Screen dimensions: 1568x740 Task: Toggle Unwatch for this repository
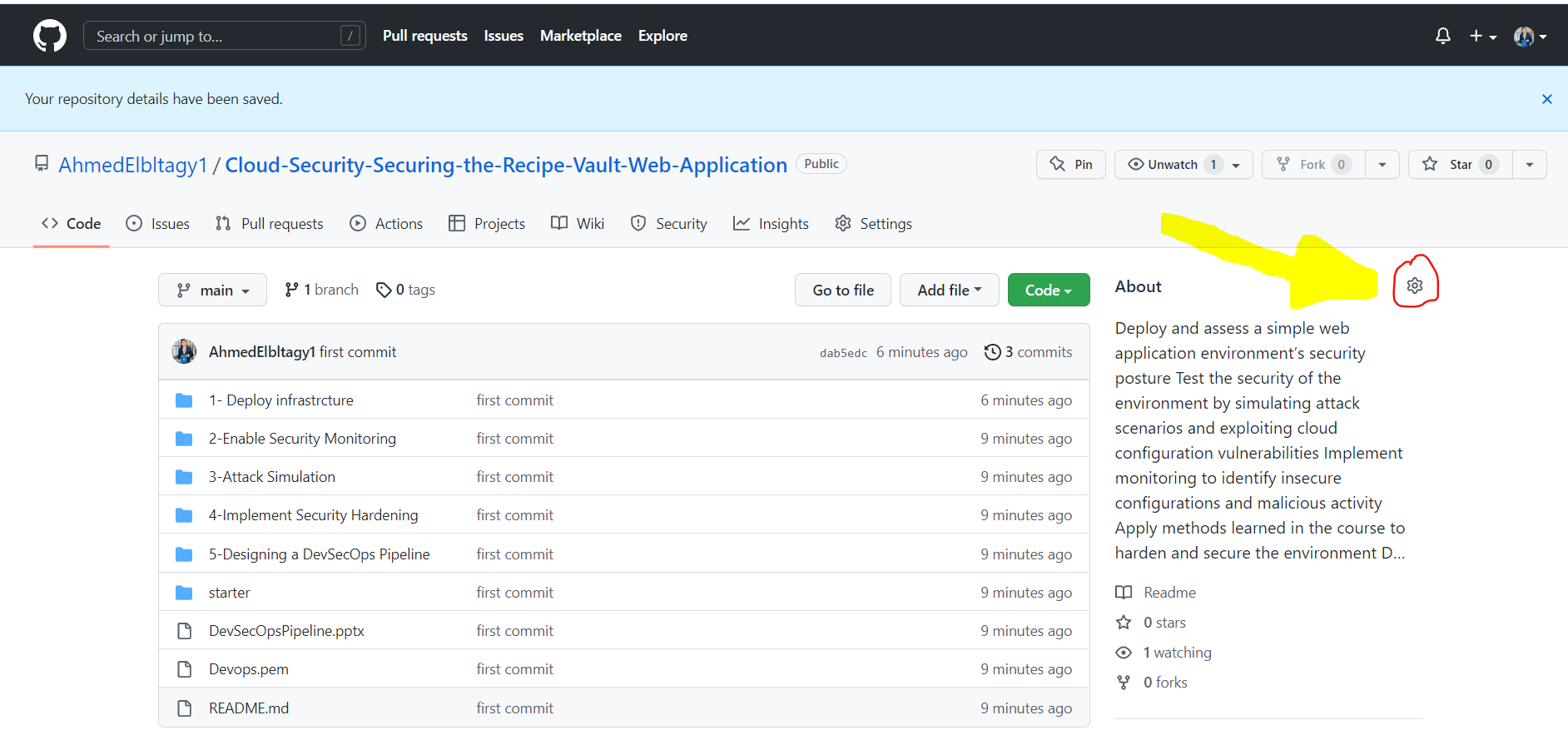click(x=1183, y=164)
